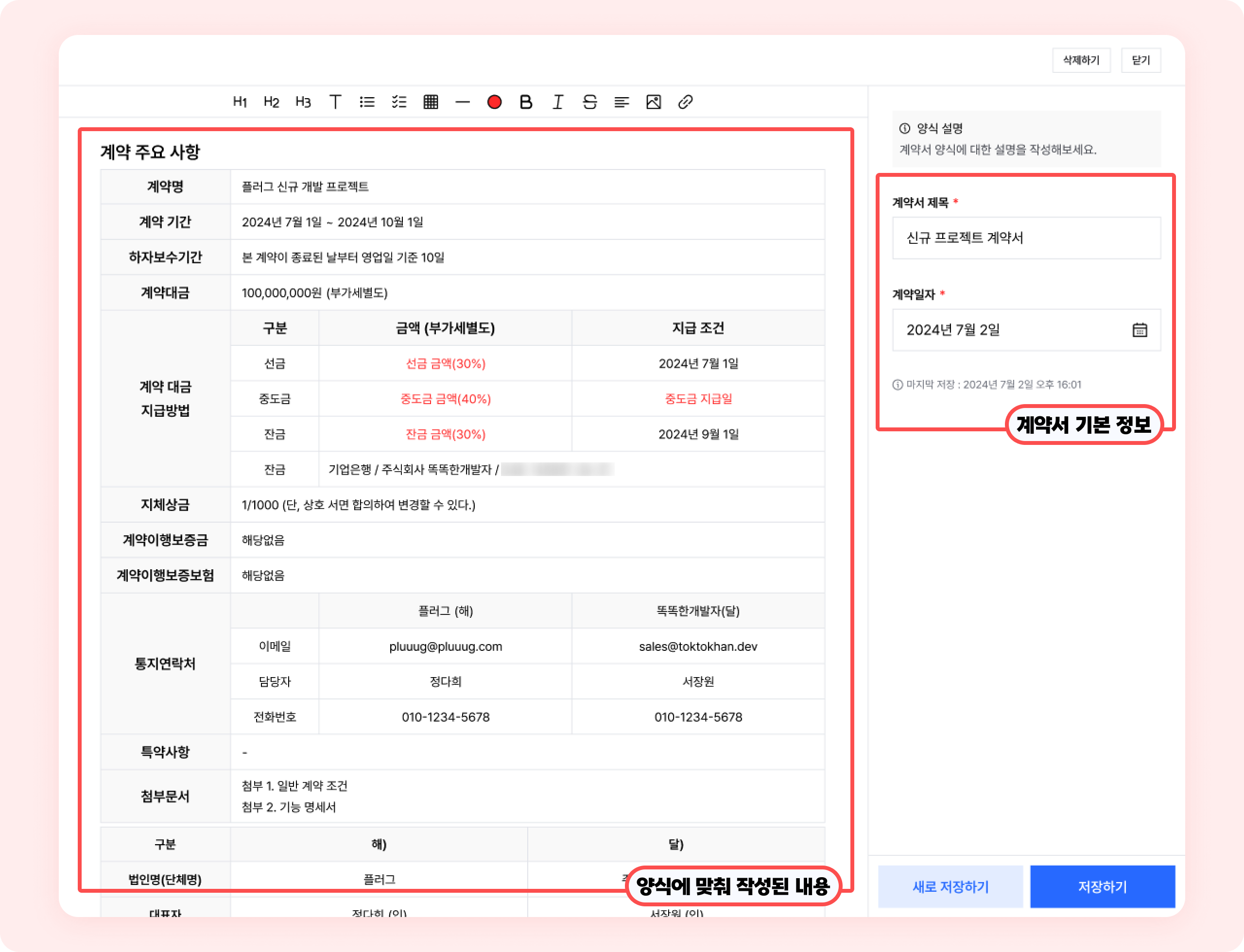Insert an image from toolbar
The width and height of the screenshot is (1244, 952).
pyautogui.click(x=653, y=102)
